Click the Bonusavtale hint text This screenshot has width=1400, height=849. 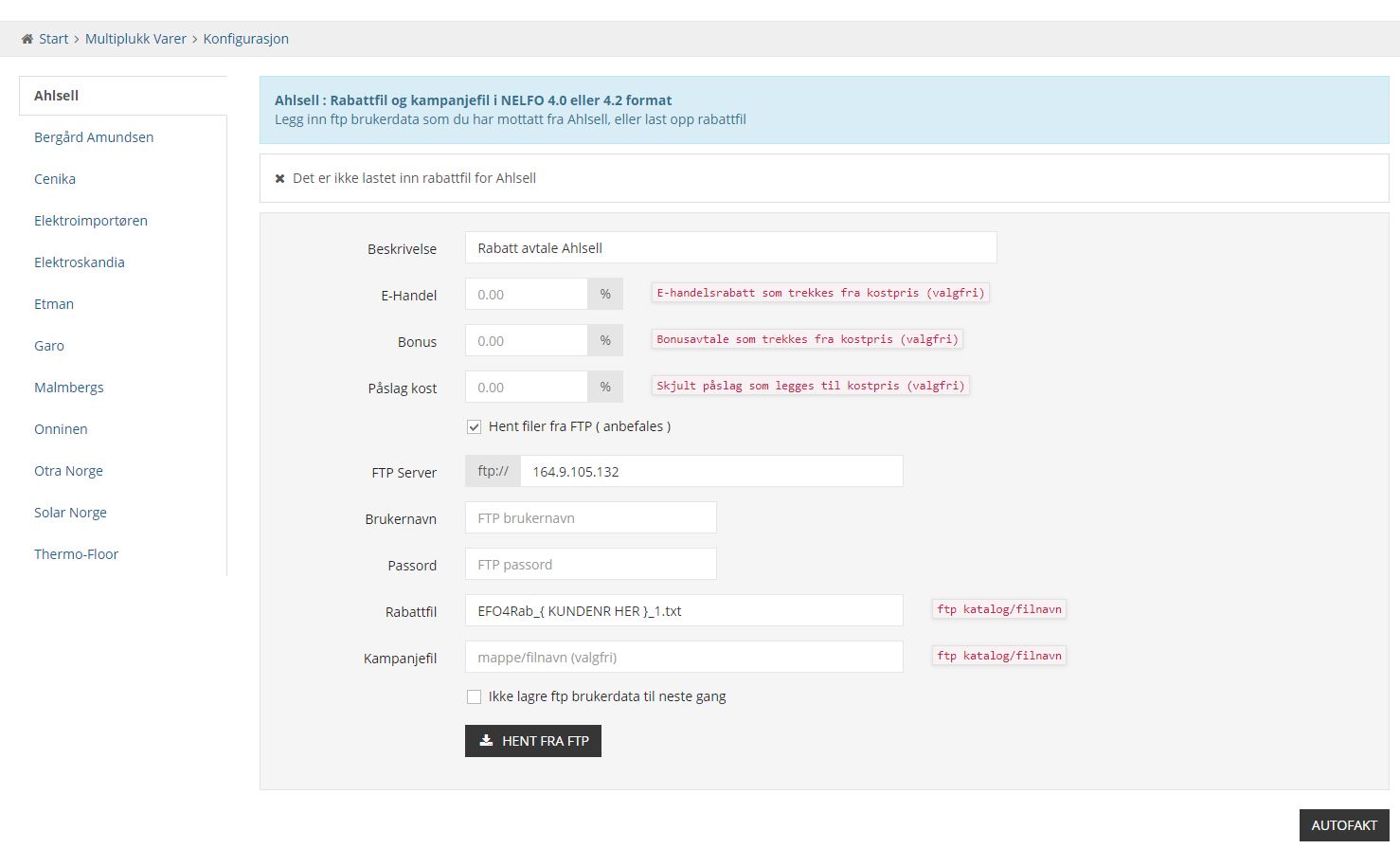807,339
